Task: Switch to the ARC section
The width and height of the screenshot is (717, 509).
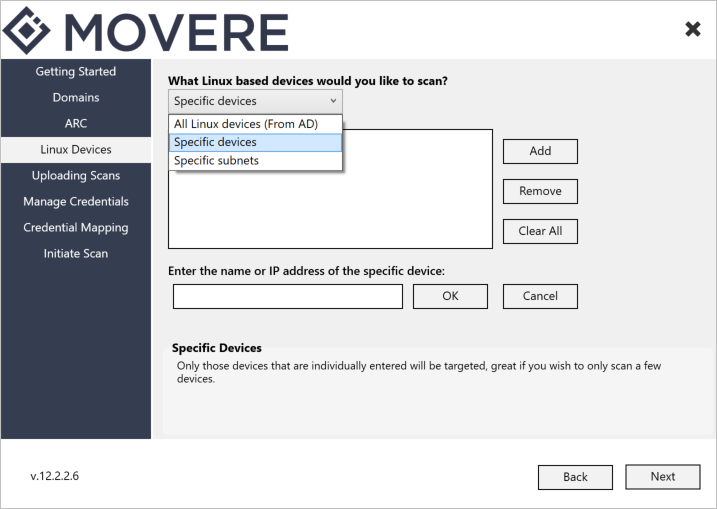Action: click(76, 123)
